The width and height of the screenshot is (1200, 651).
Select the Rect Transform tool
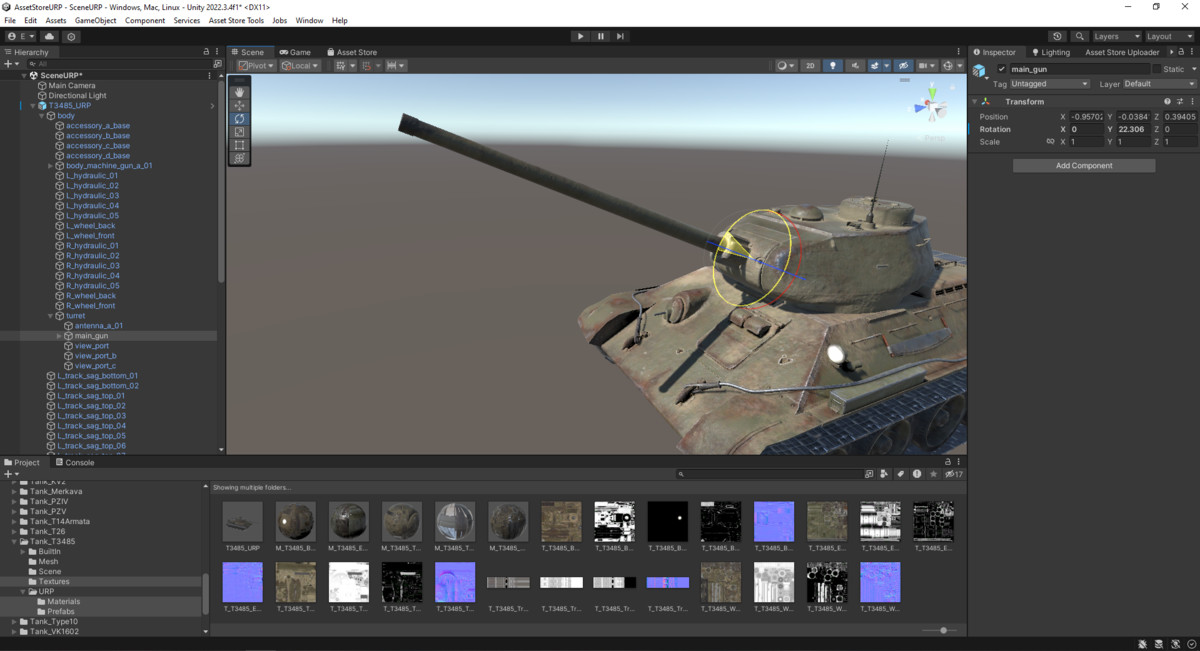click(x=238, y=145)
